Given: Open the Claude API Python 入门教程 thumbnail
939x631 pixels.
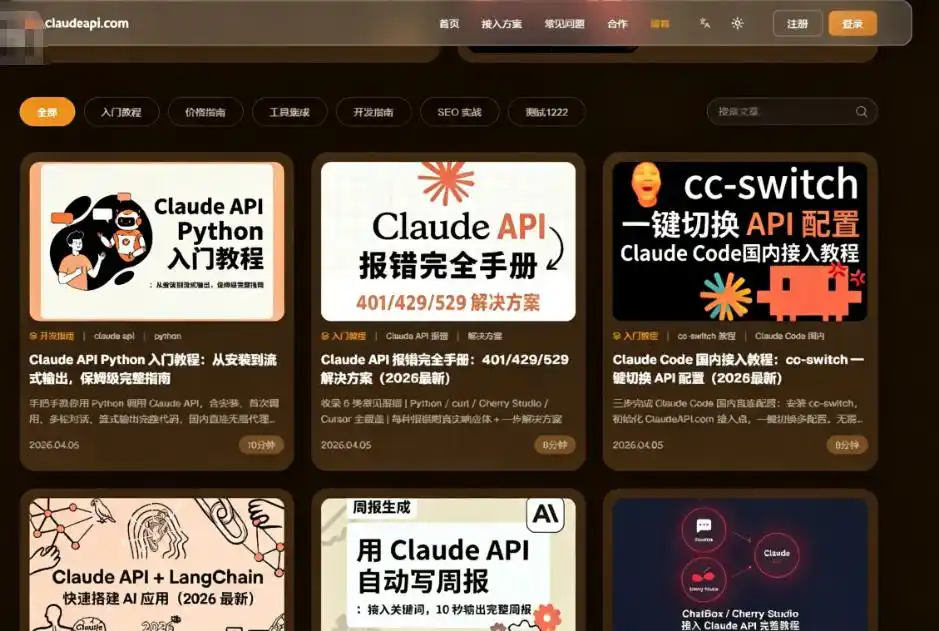Looking at the screenshot, I should click(157, 241).
